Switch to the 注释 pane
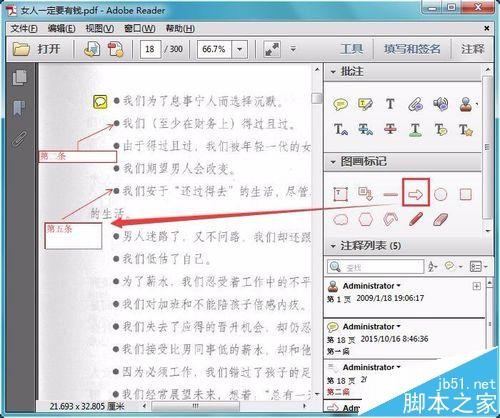The image size is (500, 418). tap(473, 49)
